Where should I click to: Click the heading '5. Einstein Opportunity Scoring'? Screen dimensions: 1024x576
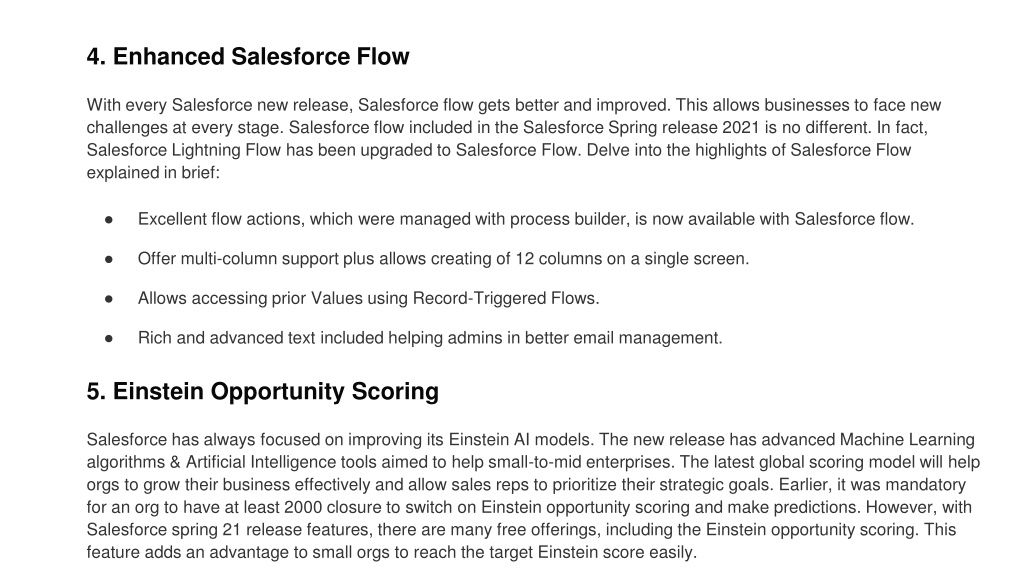tap(263, 392)
